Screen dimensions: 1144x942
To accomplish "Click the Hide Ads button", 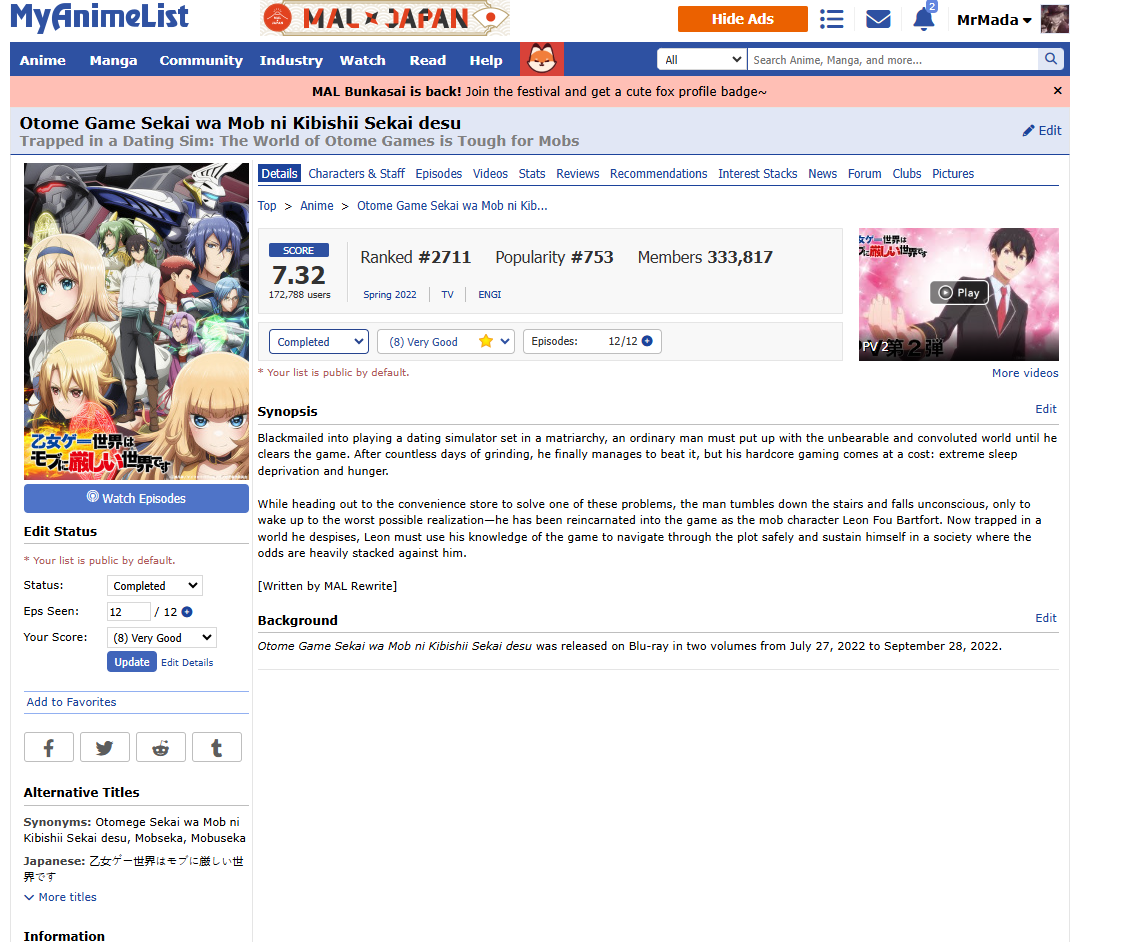I will point(743,19).
